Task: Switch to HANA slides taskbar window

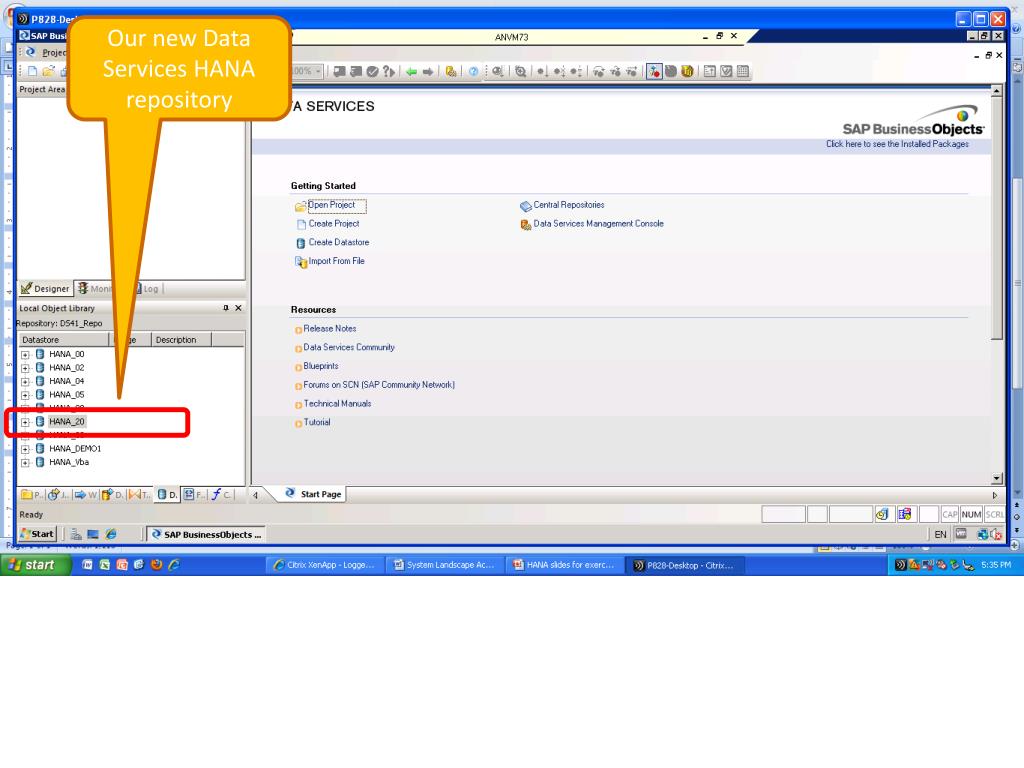Action: coord(564,565)
